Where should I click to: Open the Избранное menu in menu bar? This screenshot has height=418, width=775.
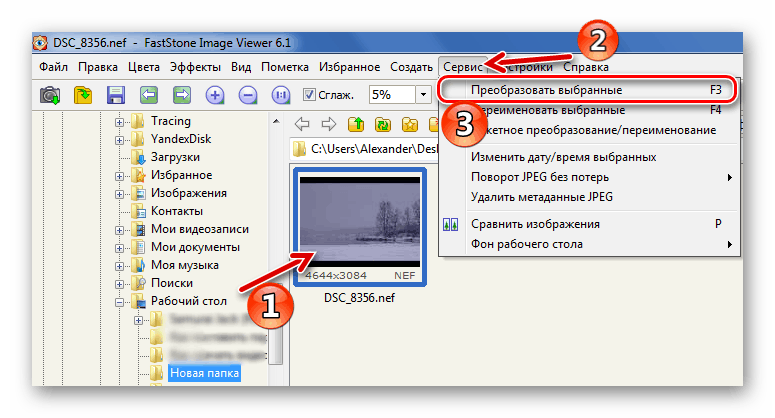[x=349, y=67]
